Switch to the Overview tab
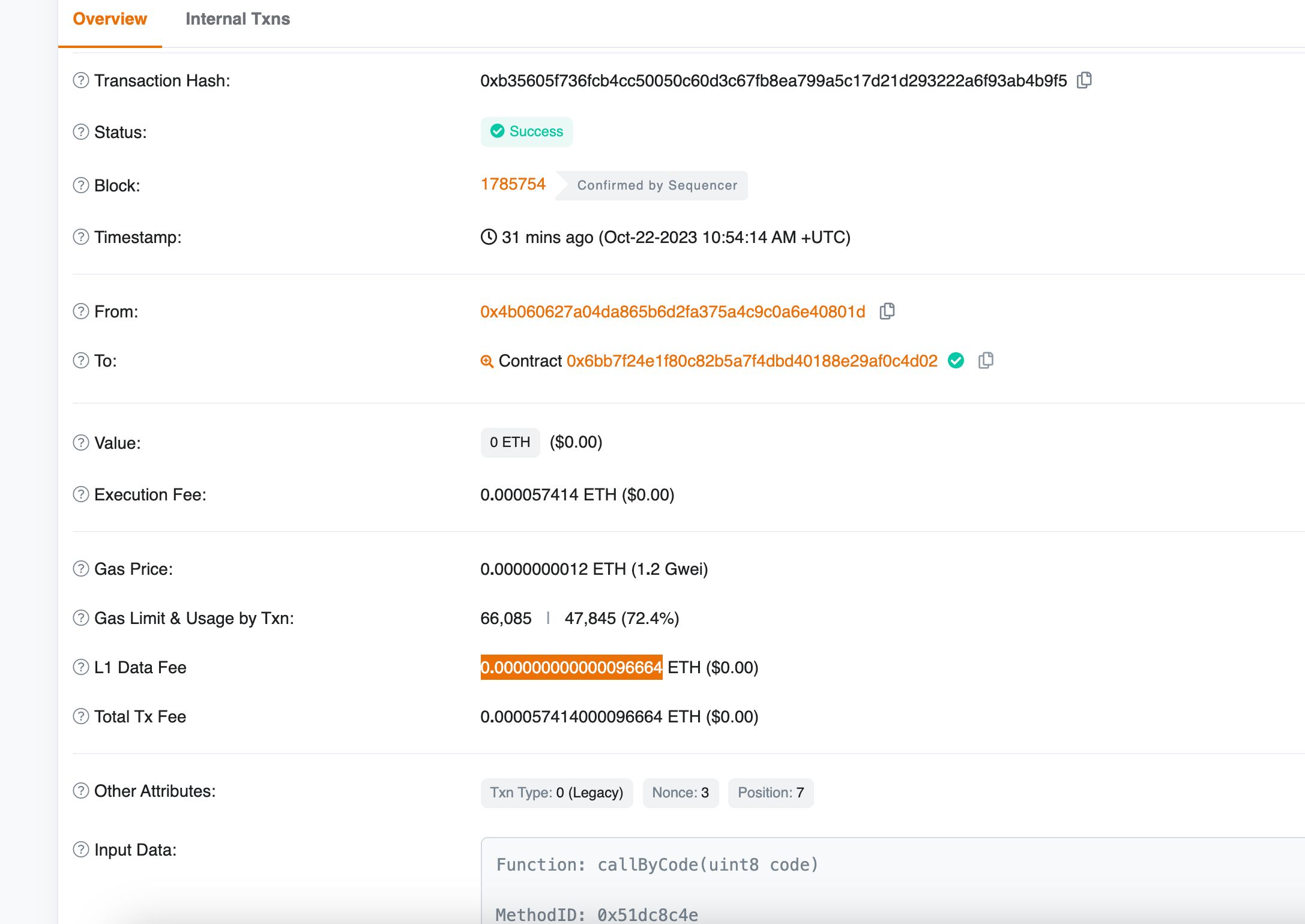This screenshot has height=924, width=1305. pyautogui.click(x=110, y=19)
